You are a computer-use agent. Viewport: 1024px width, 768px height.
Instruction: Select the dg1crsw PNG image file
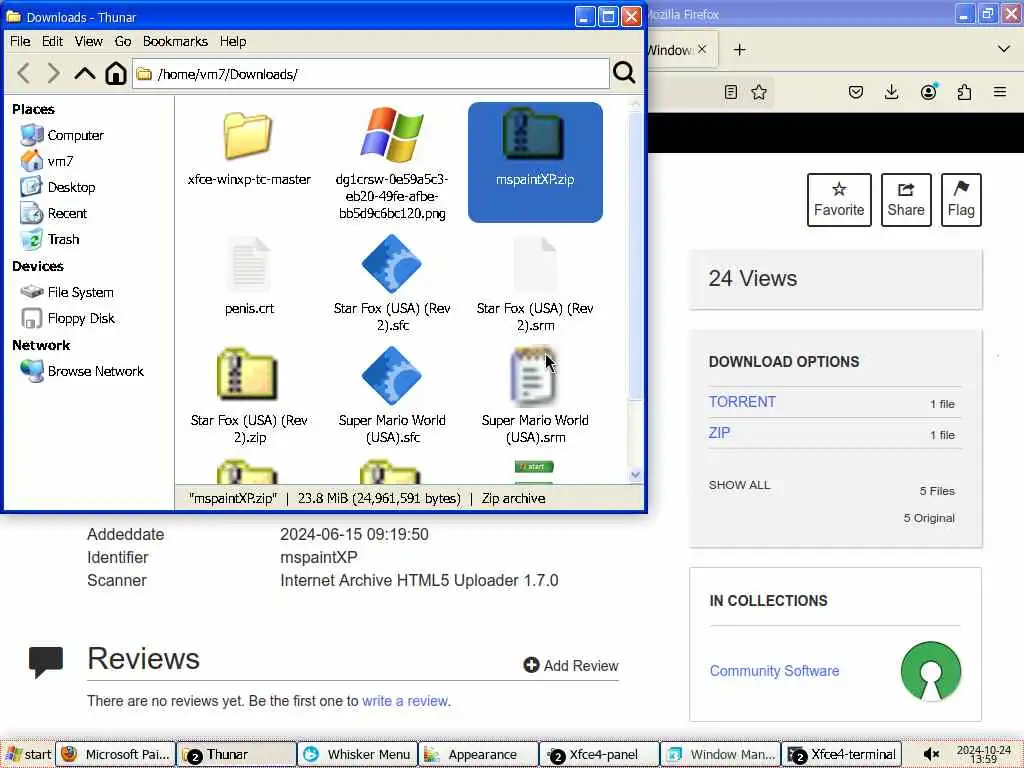click(x=392, y=163)
